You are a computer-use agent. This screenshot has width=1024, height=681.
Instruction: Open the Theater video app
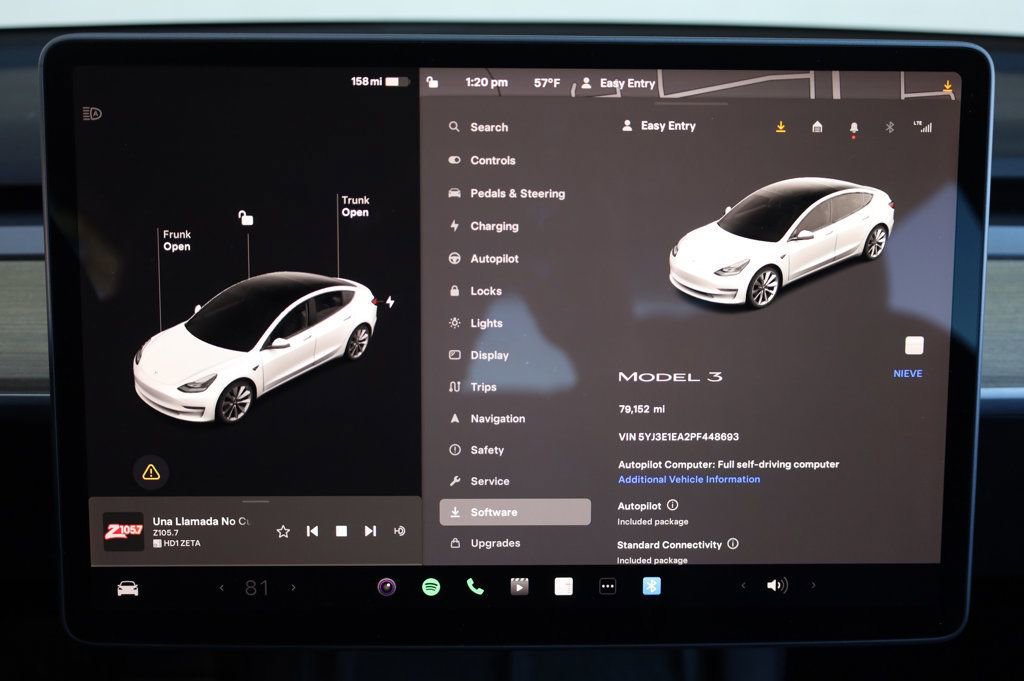click(519, 587)
